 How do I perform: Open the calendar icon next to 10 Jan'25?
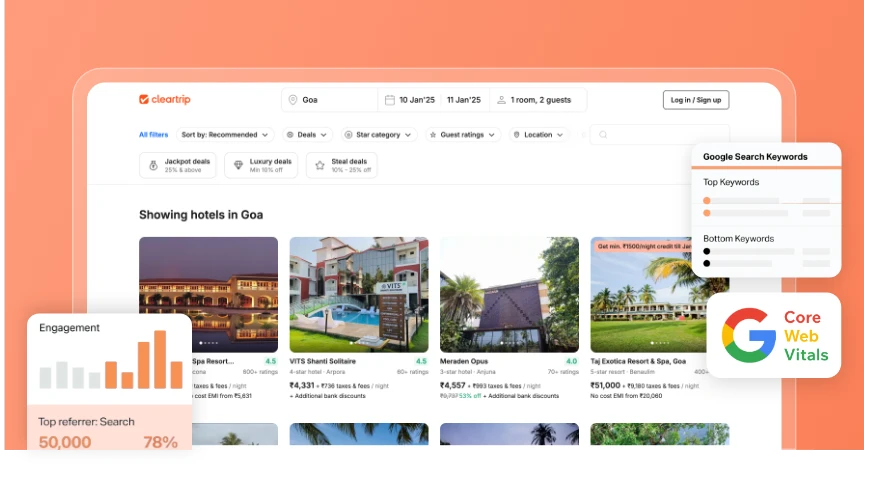(x=390, y=100)
